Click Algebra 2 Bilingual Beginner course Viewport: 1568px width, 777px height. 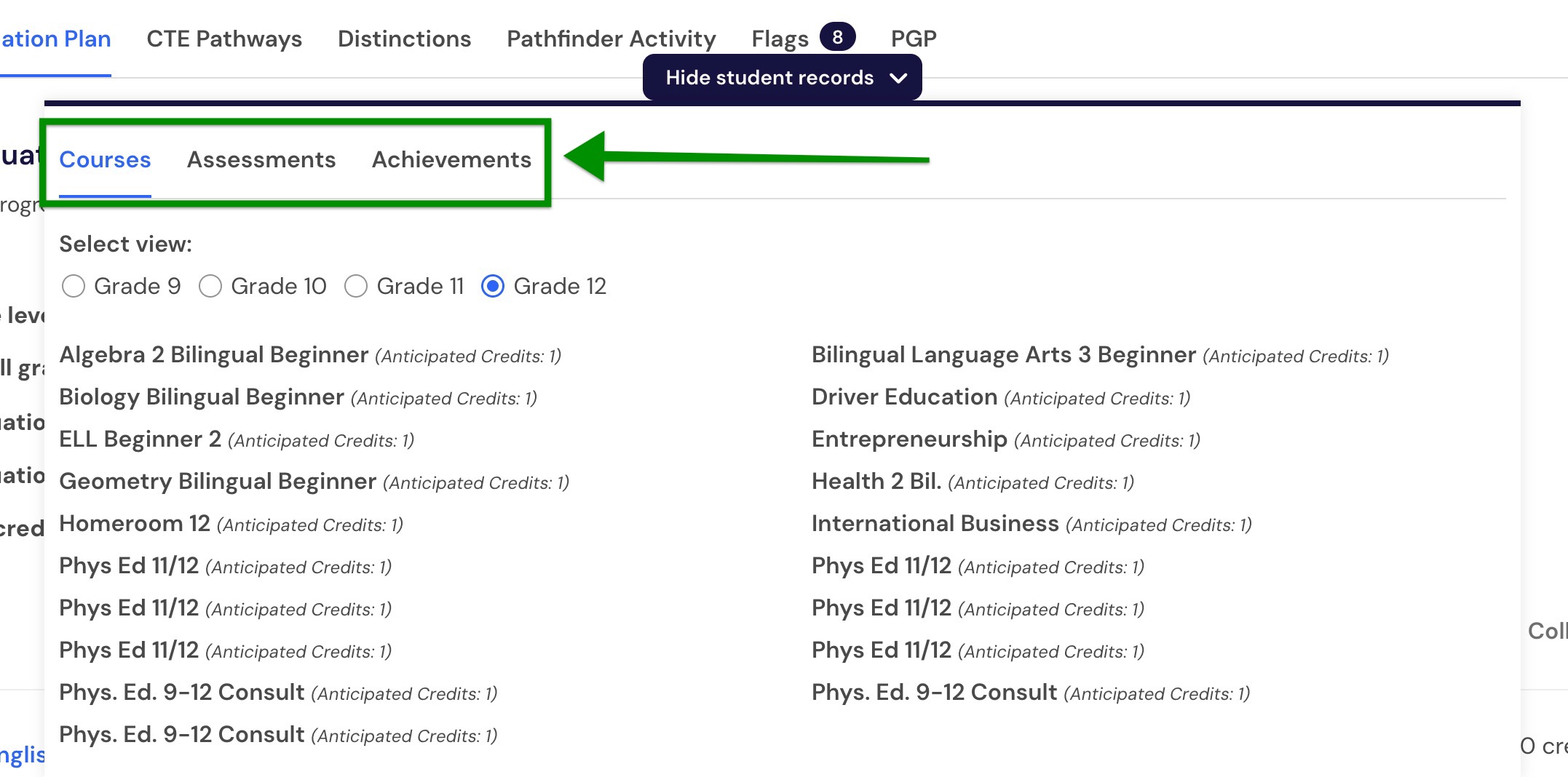214,355
